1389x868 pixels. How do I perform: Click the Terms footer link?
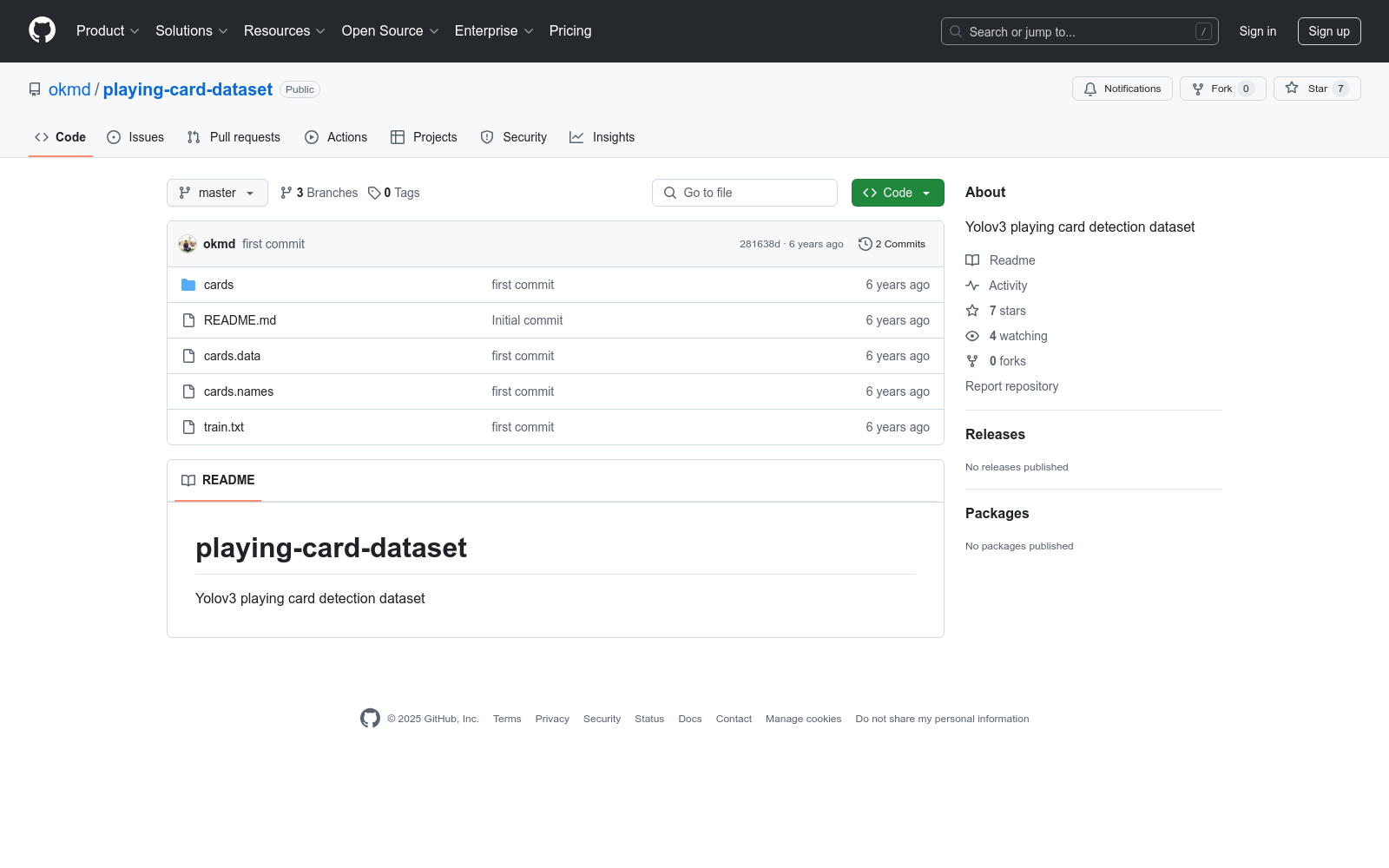pyautogui.click(x=507, y=719)
